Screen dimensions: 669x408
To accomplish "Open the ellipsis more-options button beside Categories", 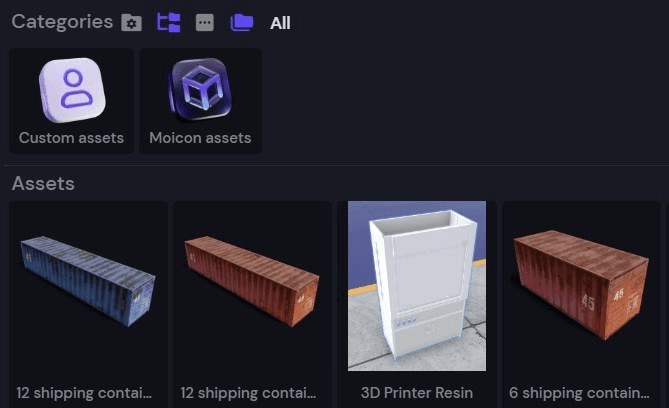I will [205, 23].
